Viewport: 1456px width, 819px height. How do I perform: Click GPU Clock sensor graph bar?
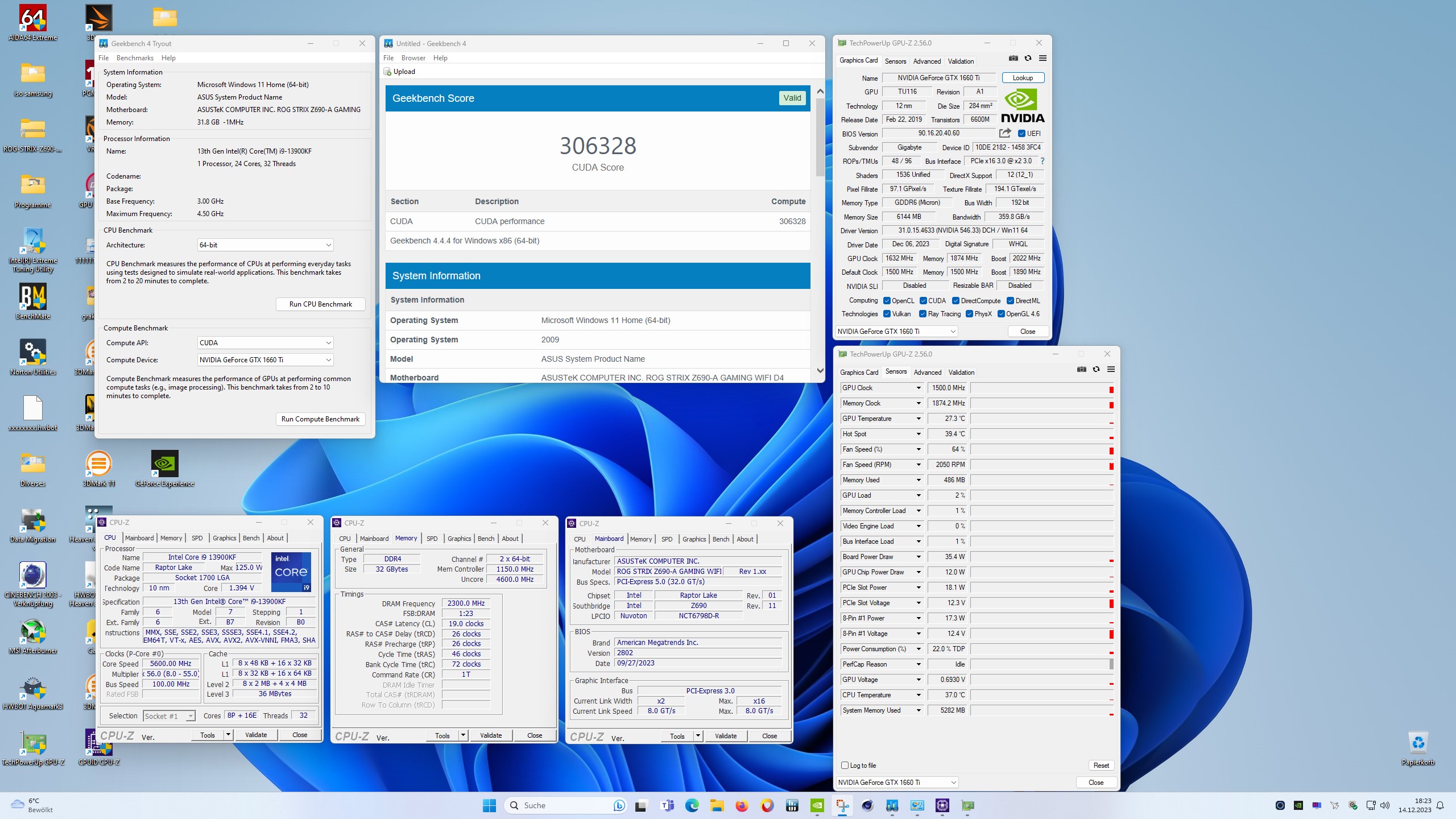[1042, 388]
